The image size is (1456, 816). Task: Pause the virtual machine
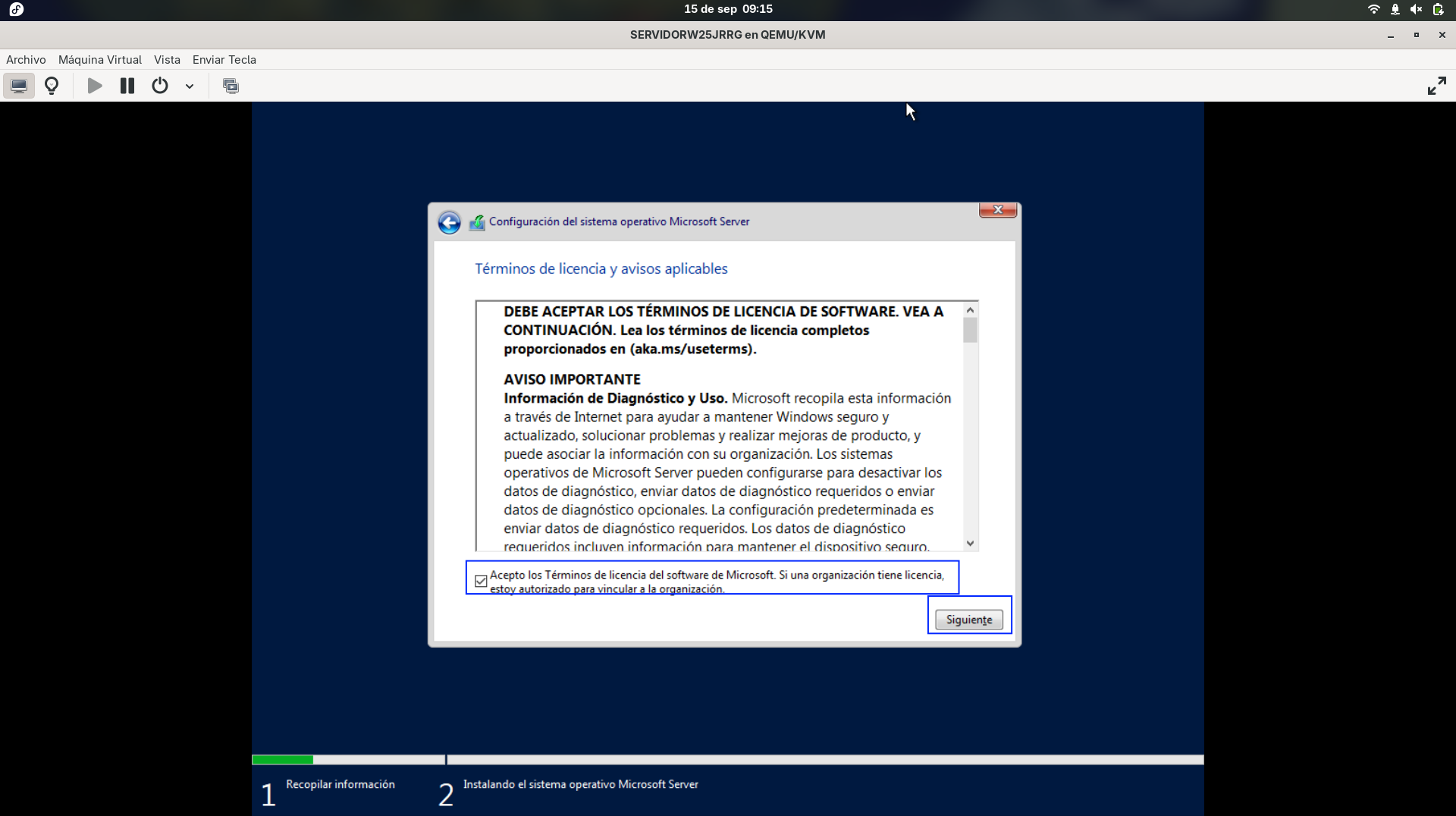[127, 86]
